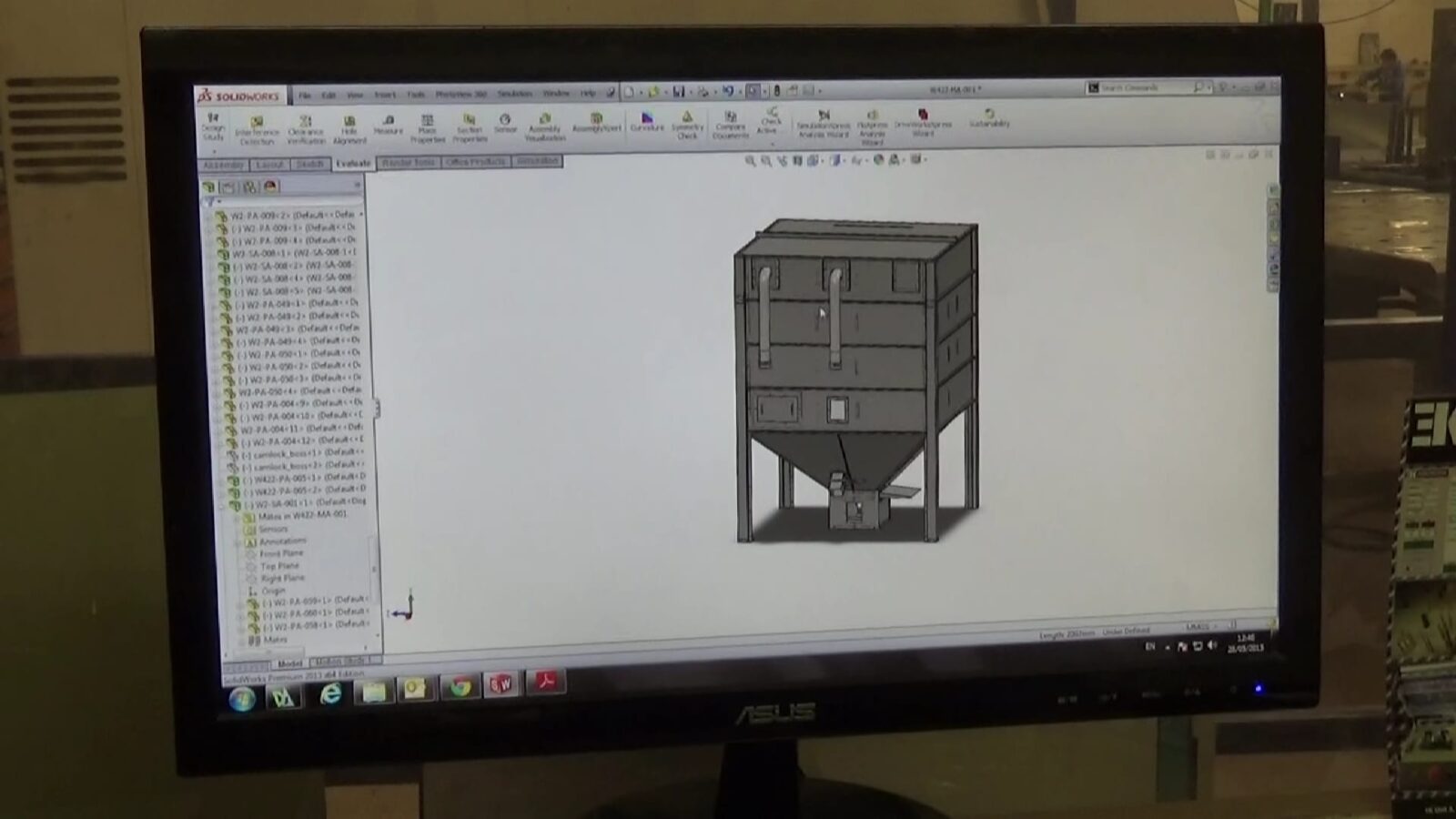Viewport: 1456px width, 819px height.
Task: Select the Annotations tree item
Action: click(277, 541)
